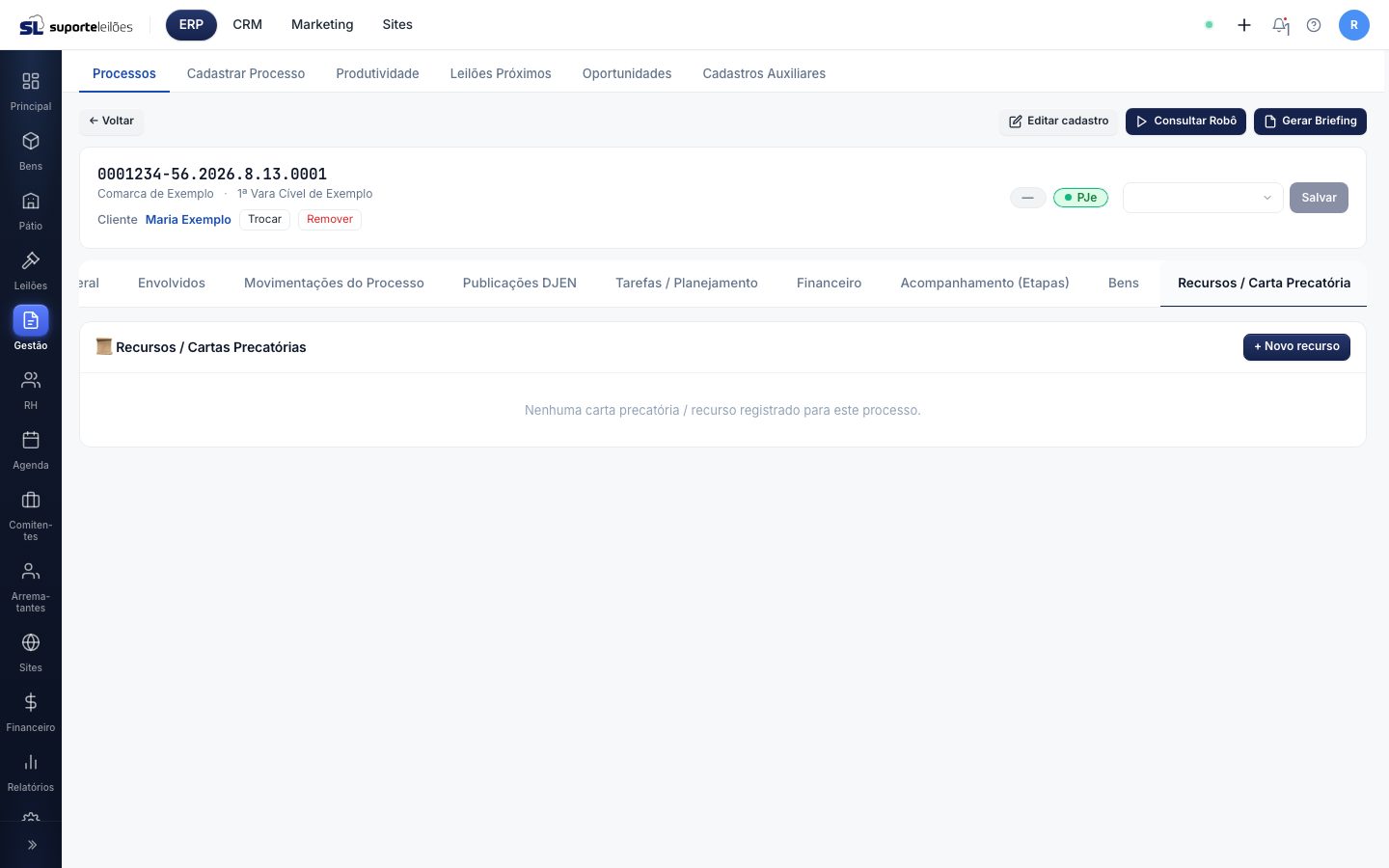Open the user avatar R menu
This screenshot has width=1389, height=868.
pos(1354,25)
